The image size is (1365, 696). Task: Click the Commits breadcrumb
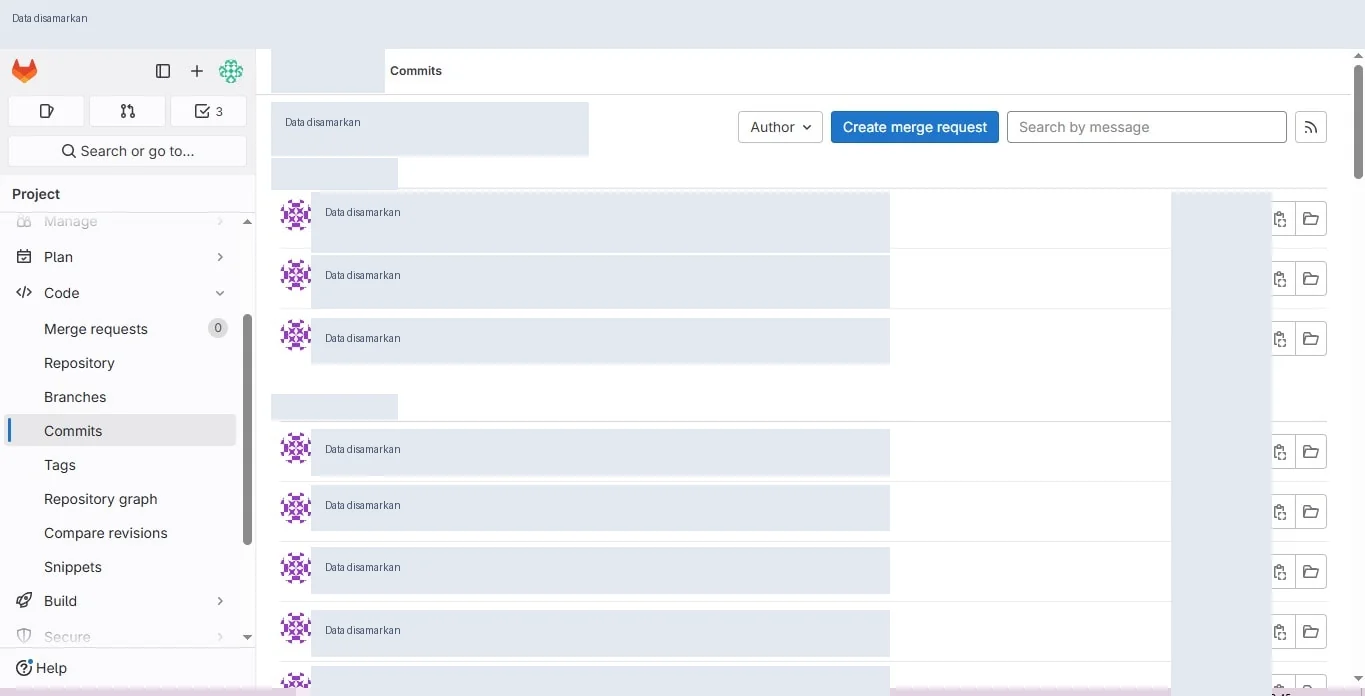click(x=416, y=71)
